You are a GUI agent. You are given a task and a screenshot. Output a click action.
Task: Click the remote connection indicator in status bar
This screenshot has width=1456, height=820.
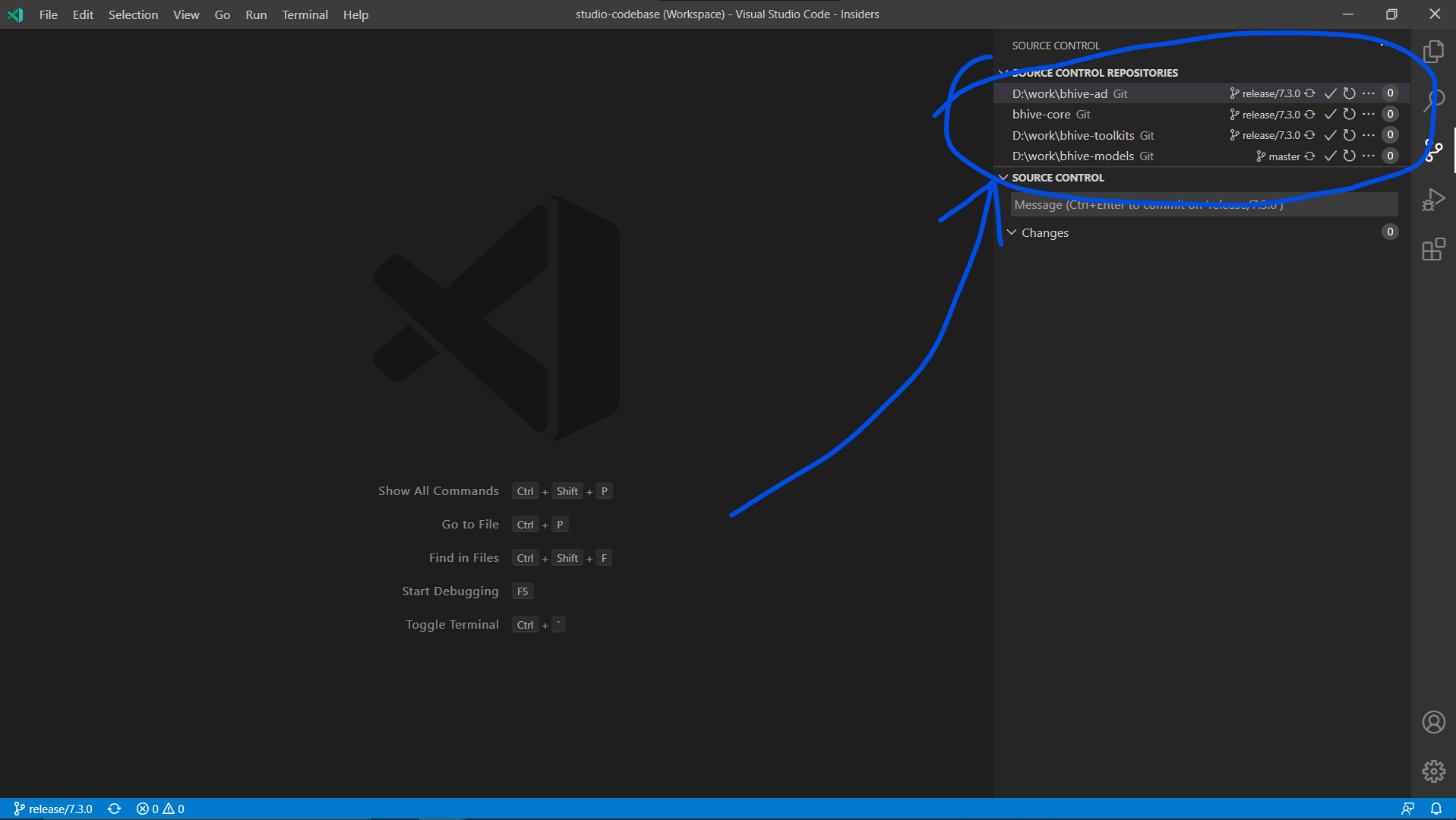click(x=1408, y=809)
